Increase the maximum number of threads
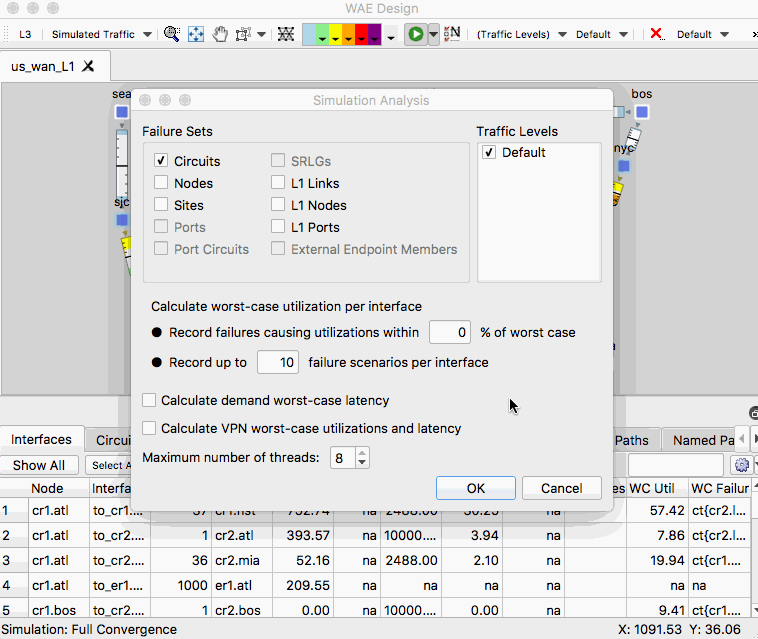The height and width of the screenshot is (639, 758). tap(362, 452)
